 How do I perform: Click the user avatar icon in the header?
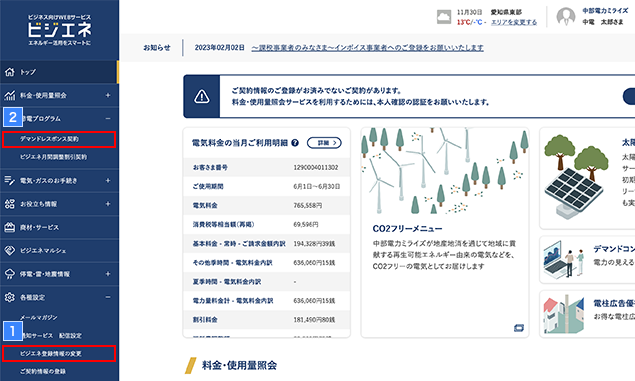(x=566, y=17)
